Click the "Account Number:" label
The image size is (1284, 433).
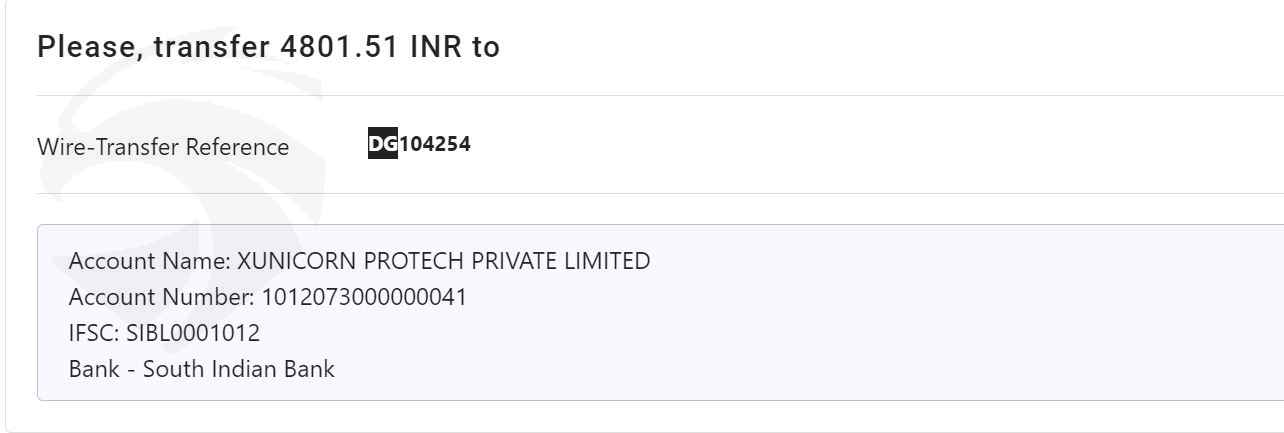(162, 298)
